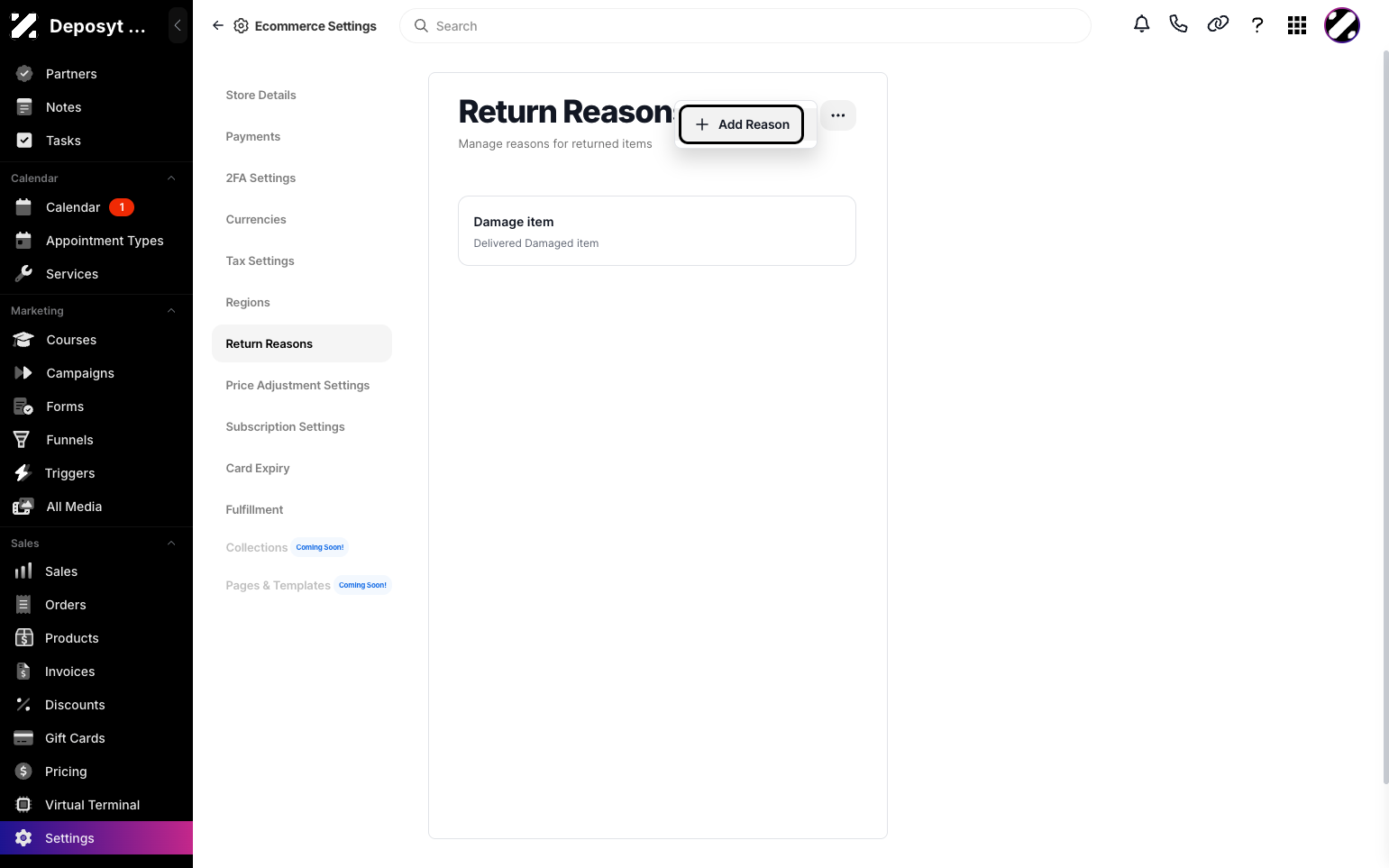Click the Deposyt logo
Viewport: 1389px width, 868px height.
click(24, 26)
